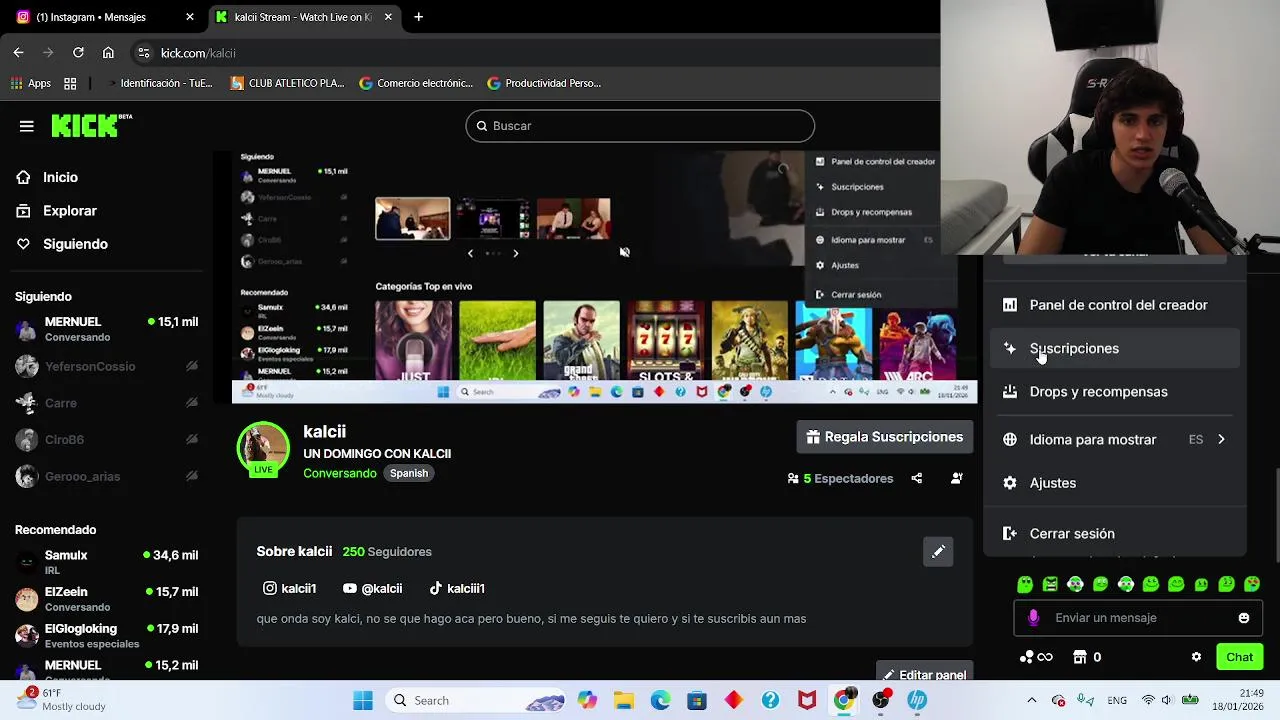Click the Spanish language tag

[x=409, y=473]
